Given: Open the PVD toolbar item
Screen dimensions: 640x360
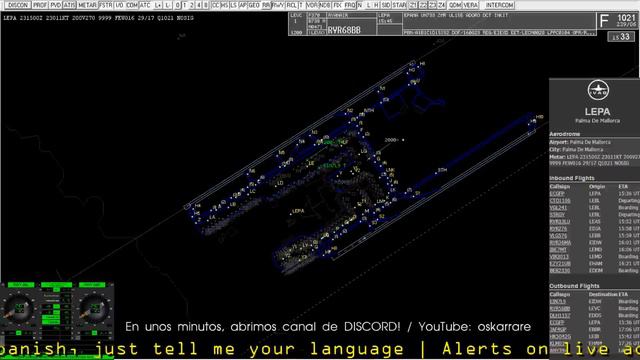Looking at the screenshot, I should point(55,5).
